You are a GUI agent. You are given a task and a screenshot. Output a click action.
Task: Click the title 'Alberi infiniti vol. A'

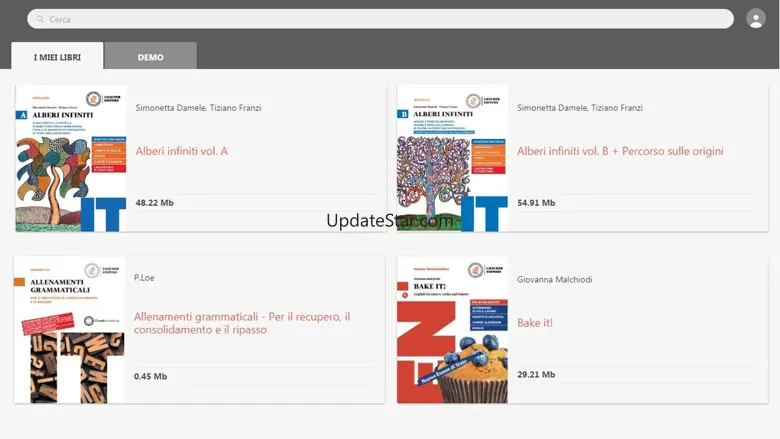[182, 151]
